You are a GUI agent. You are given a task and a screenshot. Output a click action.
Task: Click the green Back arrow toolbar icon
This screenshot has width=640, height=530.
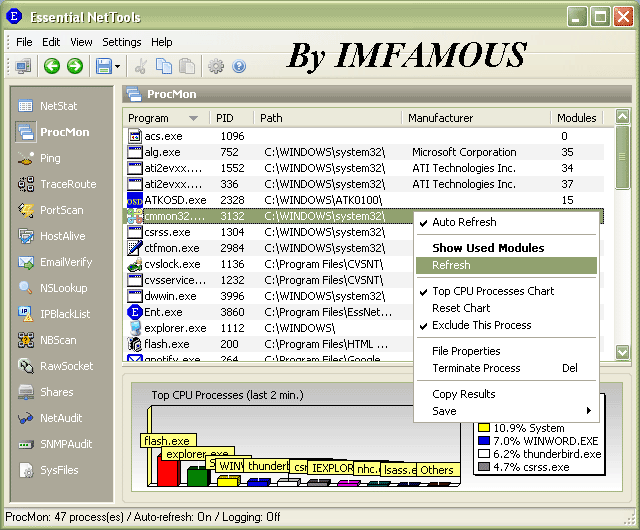pyautogui.click(x=52, y=66)
